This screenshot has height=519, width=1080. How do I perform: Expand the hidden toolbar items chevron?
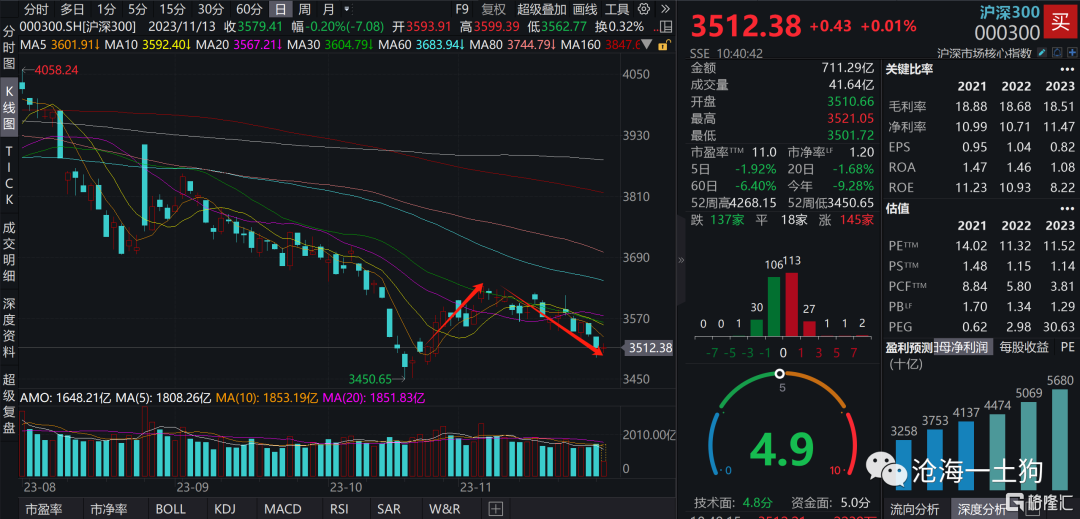pyautogui.click(x=664, y=10)
